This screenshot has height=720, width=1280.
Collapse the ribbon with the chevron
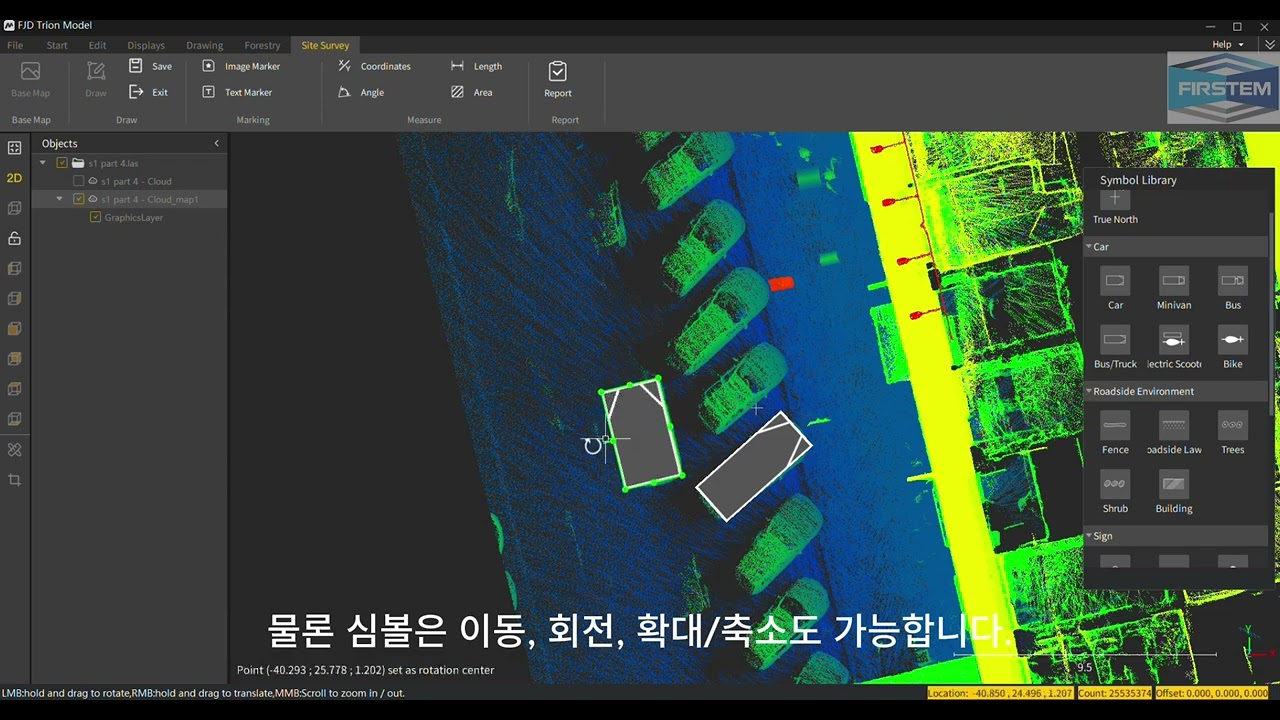[x=1269, y=45]
